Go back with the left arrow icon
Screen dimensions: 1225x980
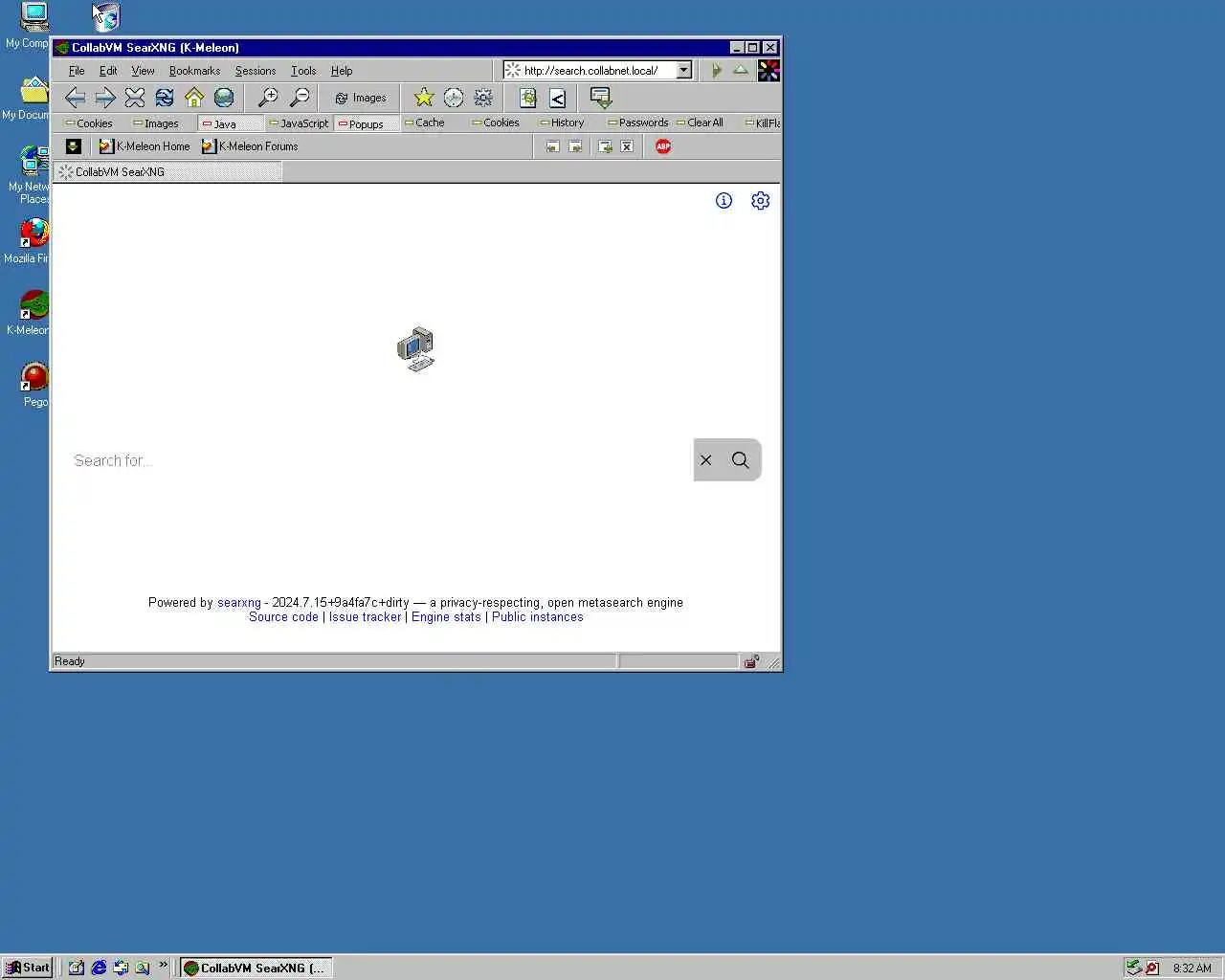pos(75,98)
